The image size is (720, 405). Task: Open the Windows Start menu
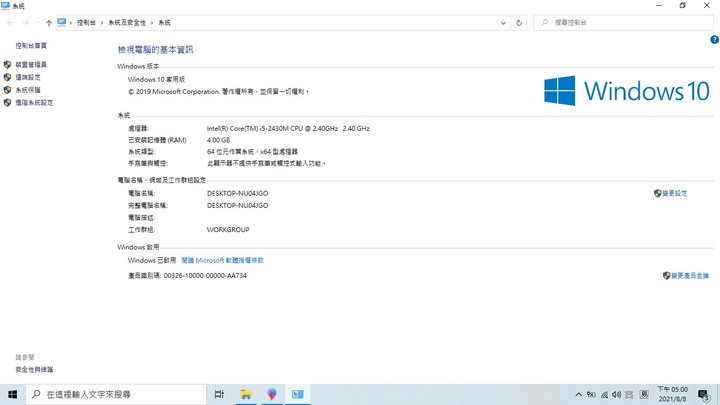click(x=12, y=394)
